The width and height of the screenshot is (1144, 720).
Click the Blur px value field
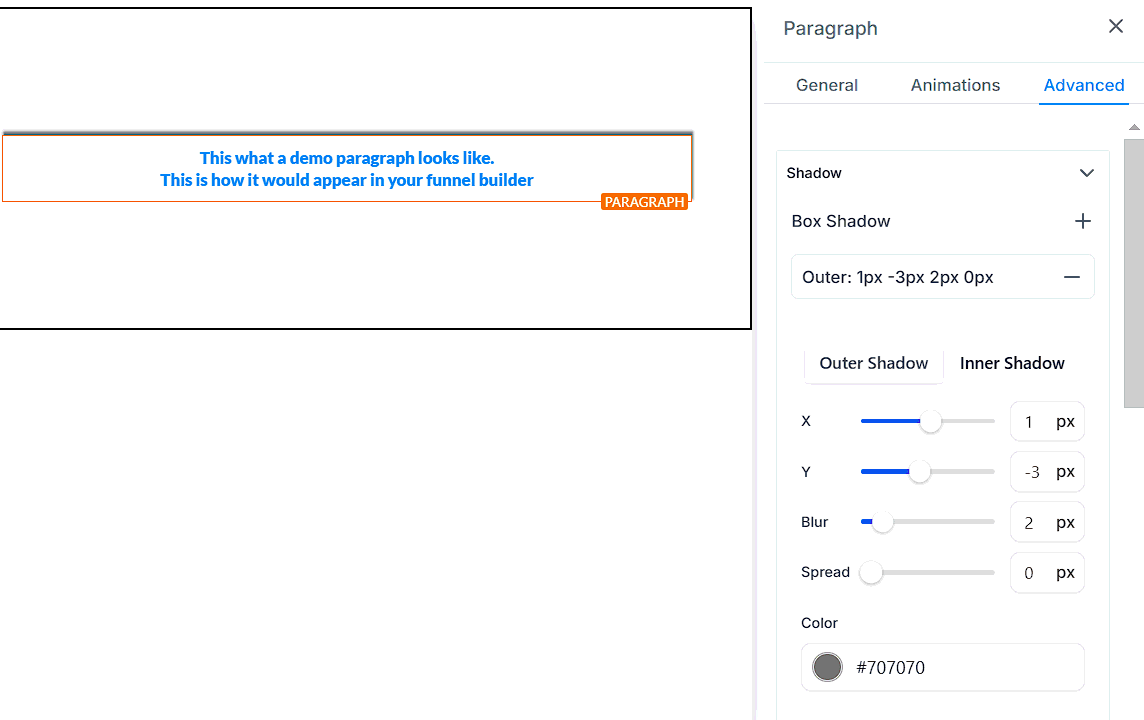(1030, 522)
